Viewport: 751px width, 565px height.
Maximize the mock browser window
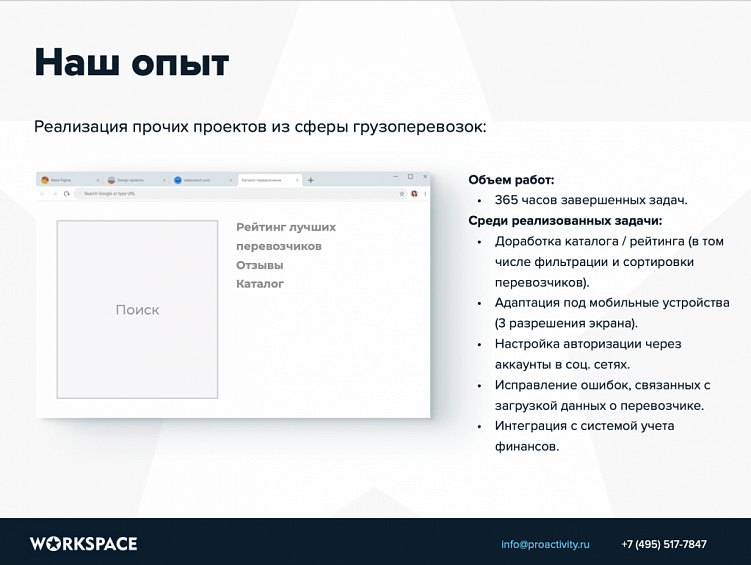410,177
